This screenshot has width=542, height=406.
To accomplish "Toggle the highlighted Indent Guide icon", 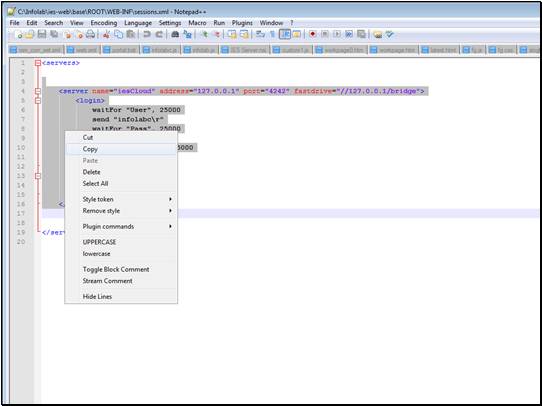I will [285, 35].
